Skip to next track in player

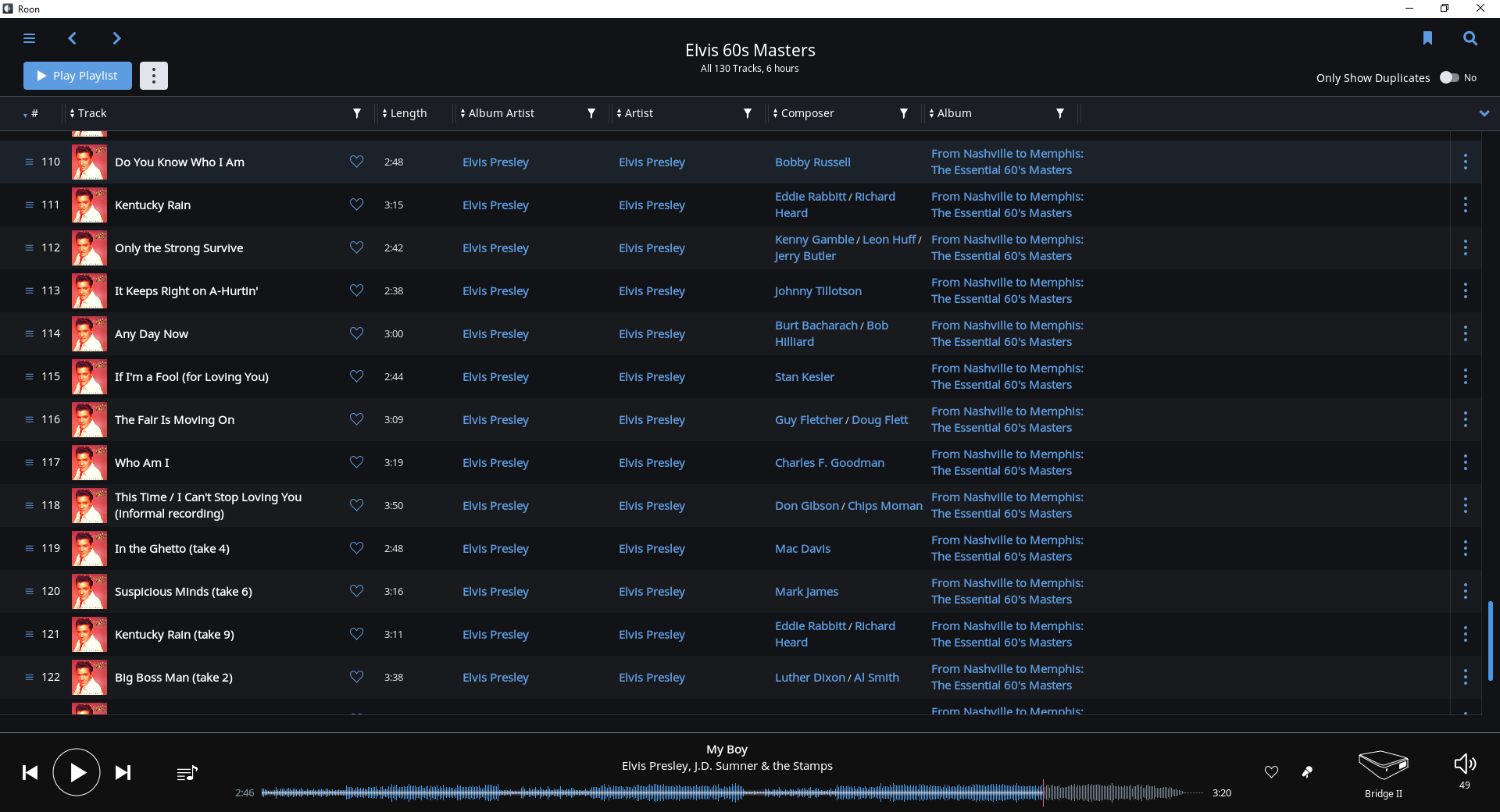coord(123,773)
